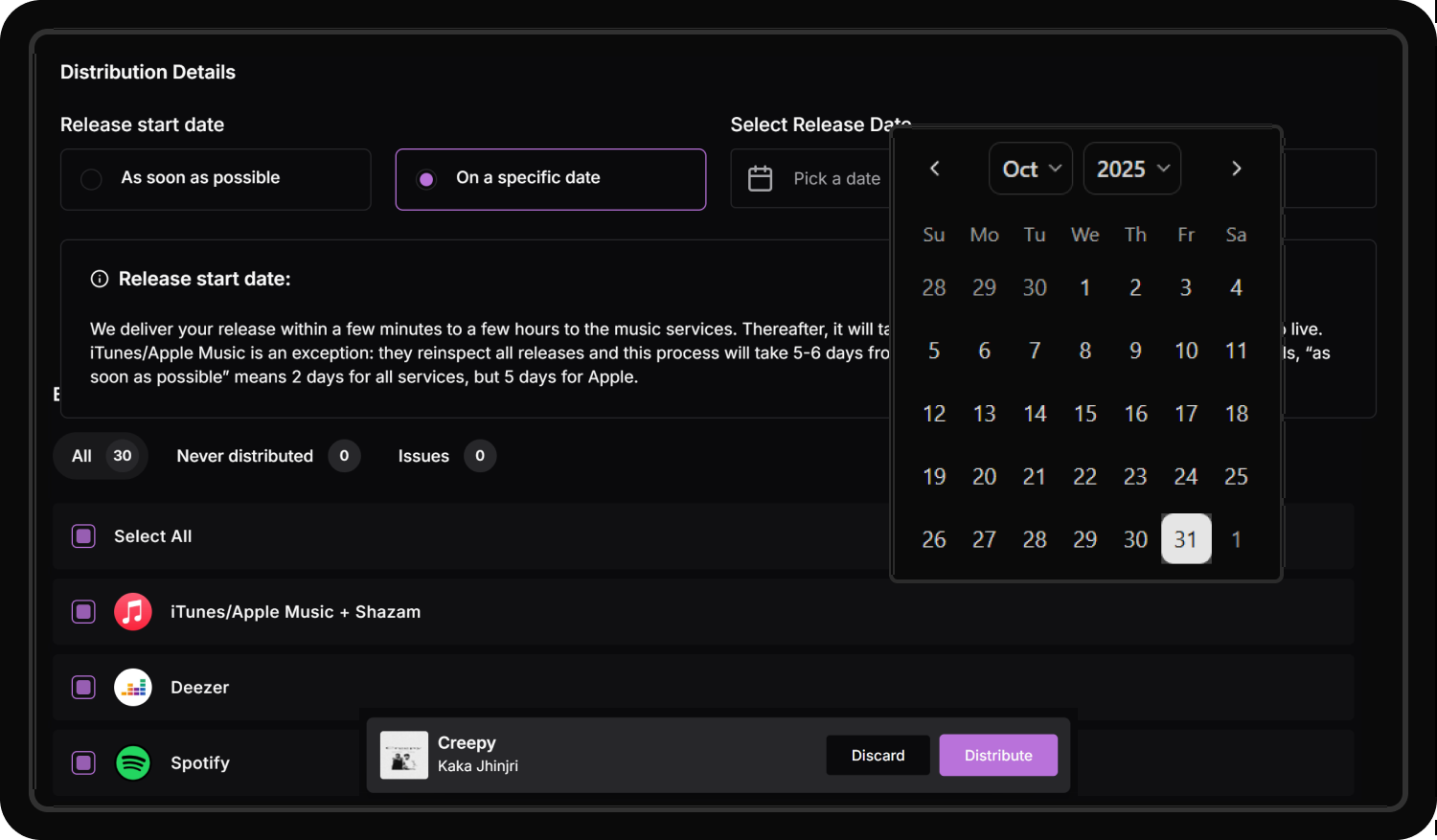Pick October 15 in the calendar
The height and width of the screenshot is (840, 1437).
(x=1084, y=414)
